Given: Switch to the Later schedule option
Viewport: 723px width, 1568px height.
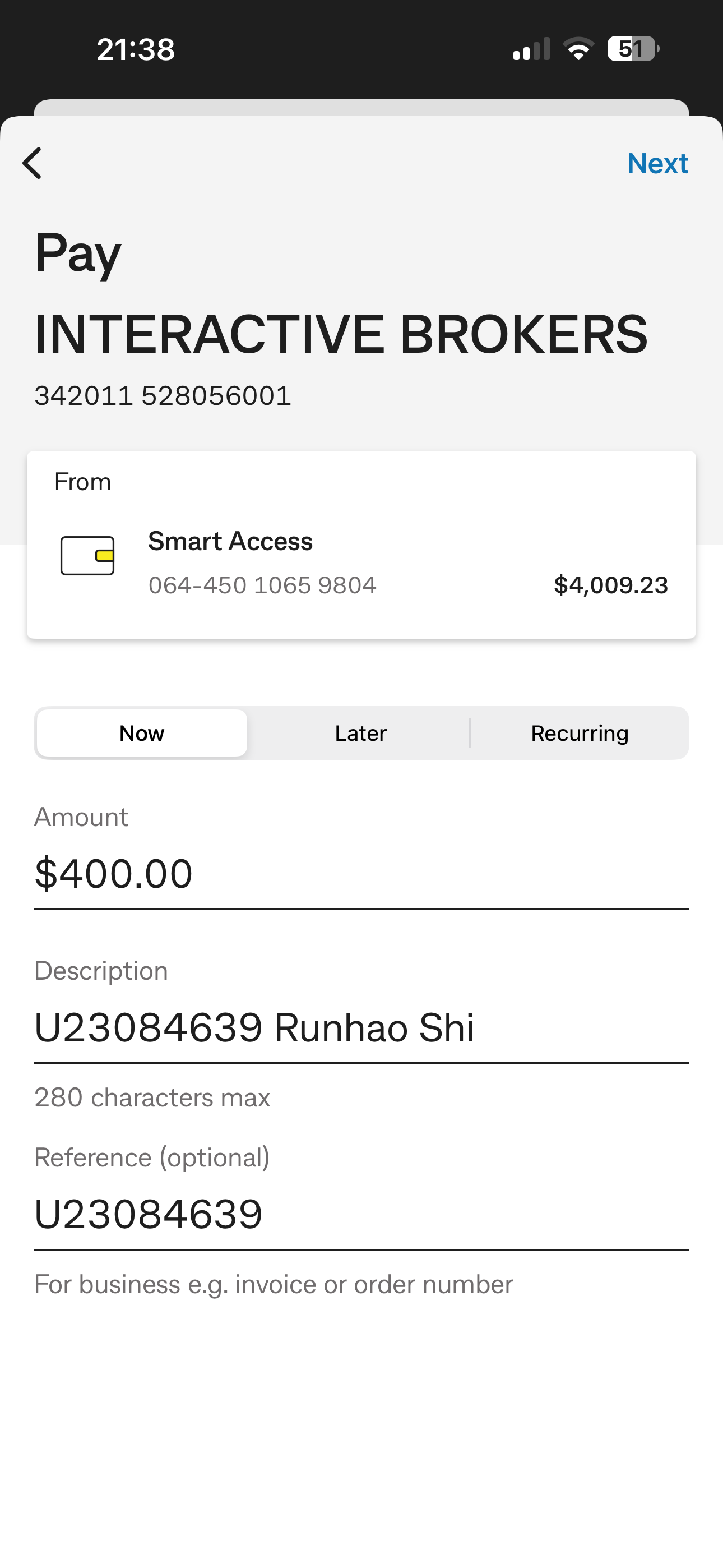Looking at the screenshot, I should [360, 733].
